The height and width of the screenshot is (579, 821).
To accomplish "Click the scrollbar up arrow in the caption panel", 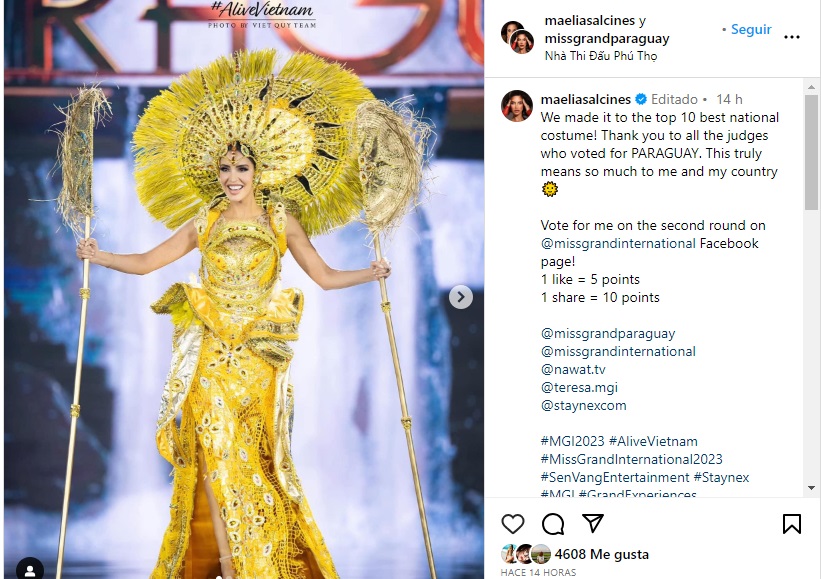I will click(x=811, y=87).
